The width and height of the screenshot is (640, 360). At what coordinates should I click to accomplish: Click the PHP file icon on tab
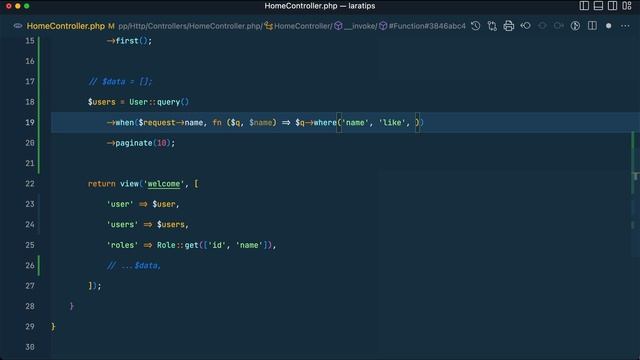click(18, 26)
